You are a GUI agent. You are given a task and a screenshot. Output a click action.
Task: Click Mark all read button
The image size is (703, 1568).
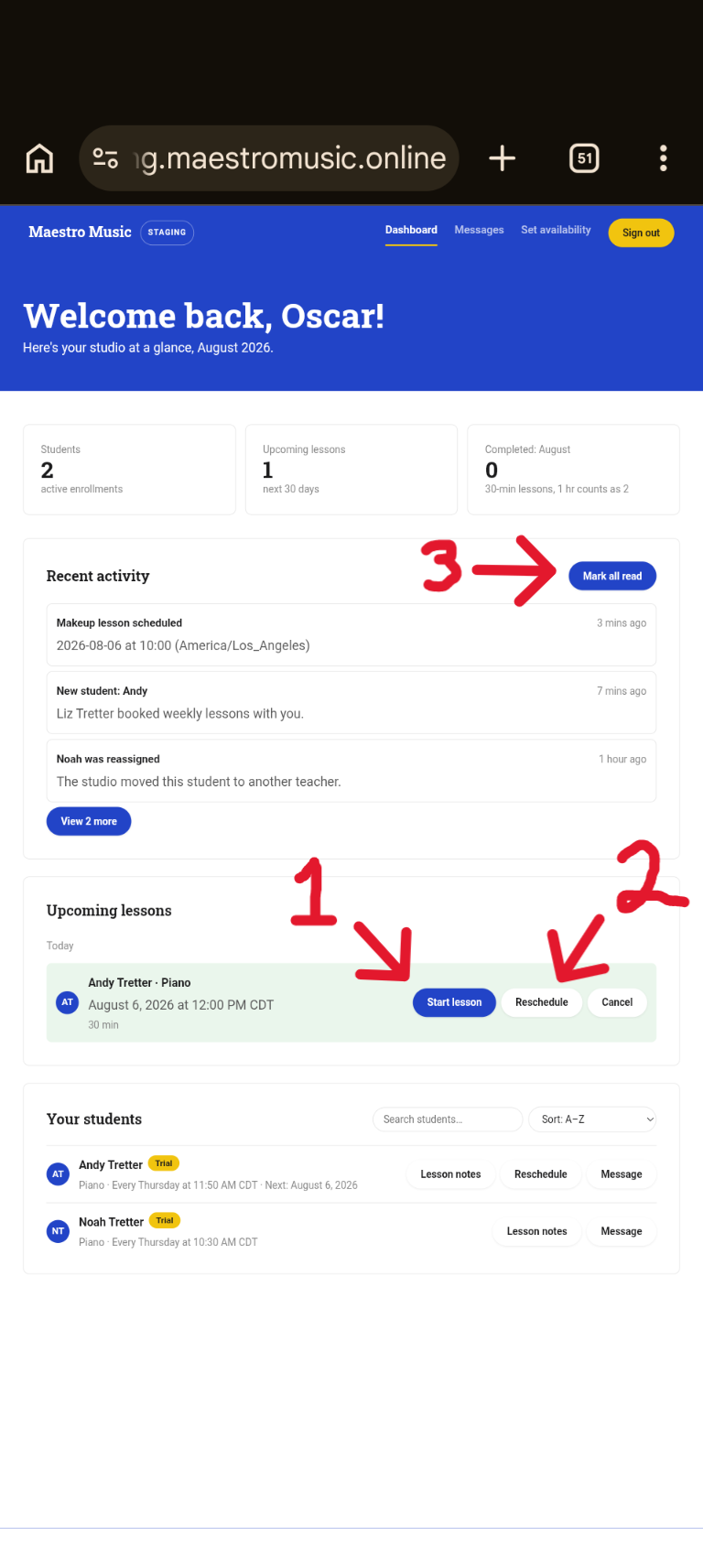[612, 576]
